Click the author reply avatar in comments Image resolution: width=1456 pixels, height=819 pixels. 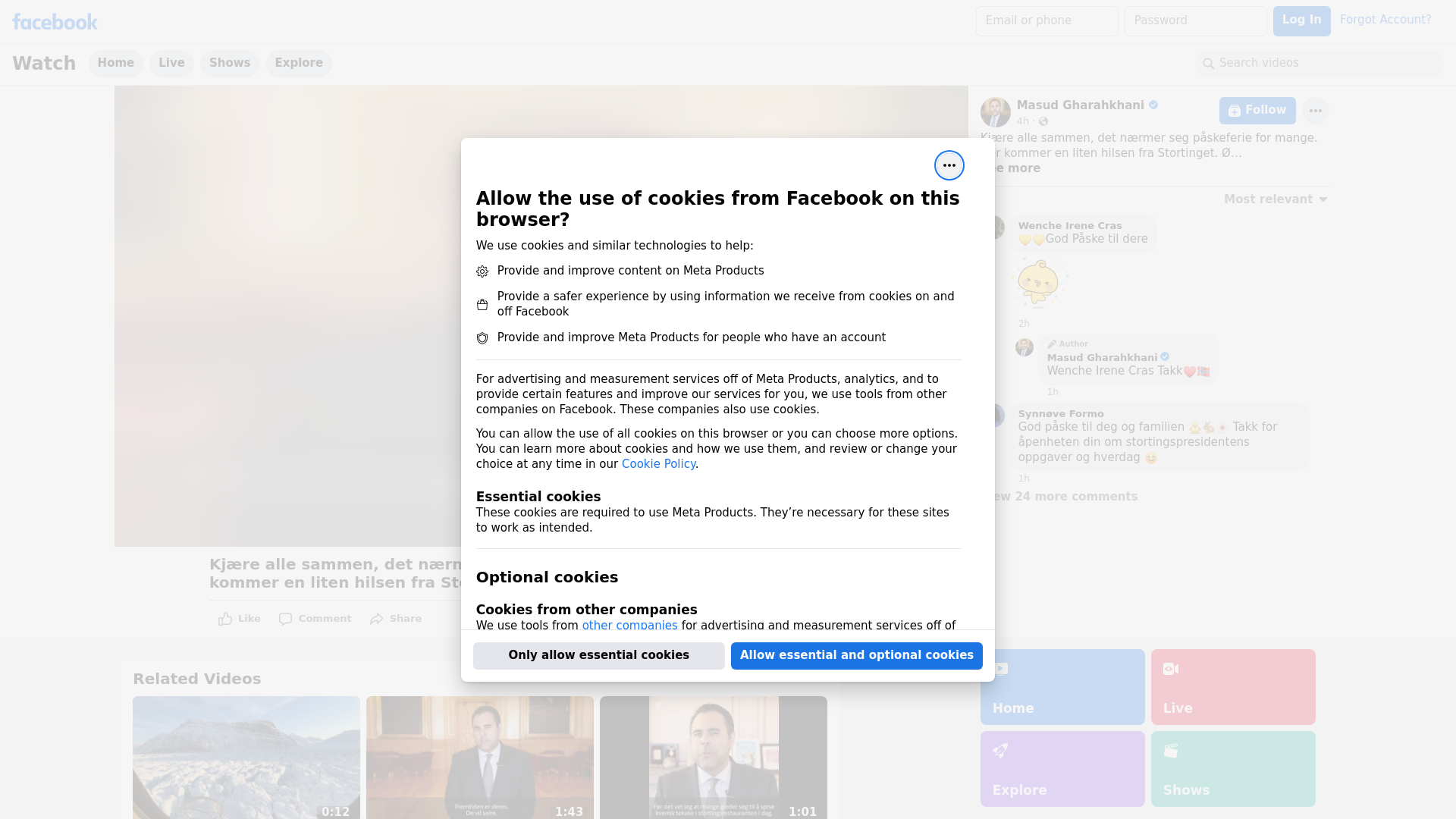(1025, 347)
